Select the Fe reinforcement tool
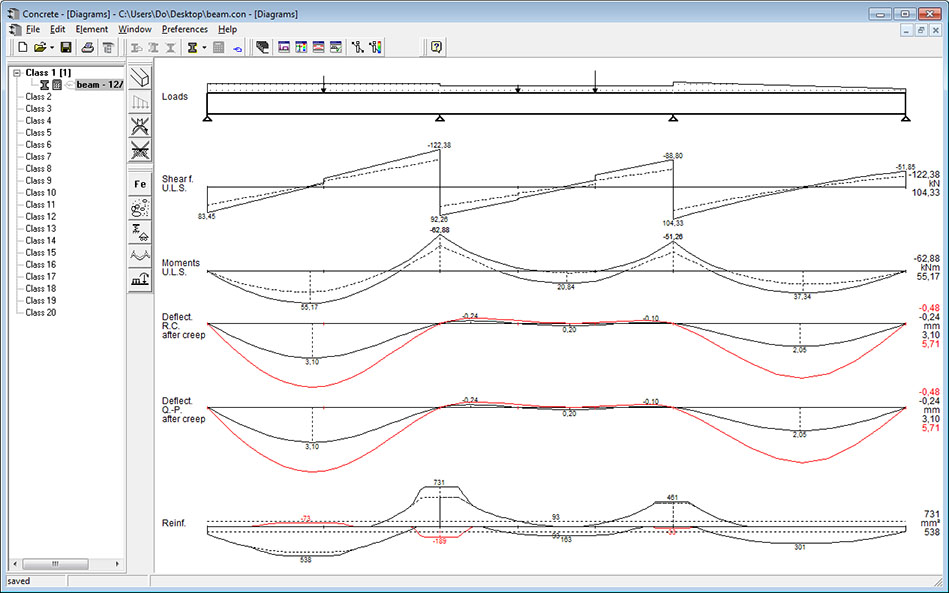This screenshot has height=593, width=949. (141, 183)
